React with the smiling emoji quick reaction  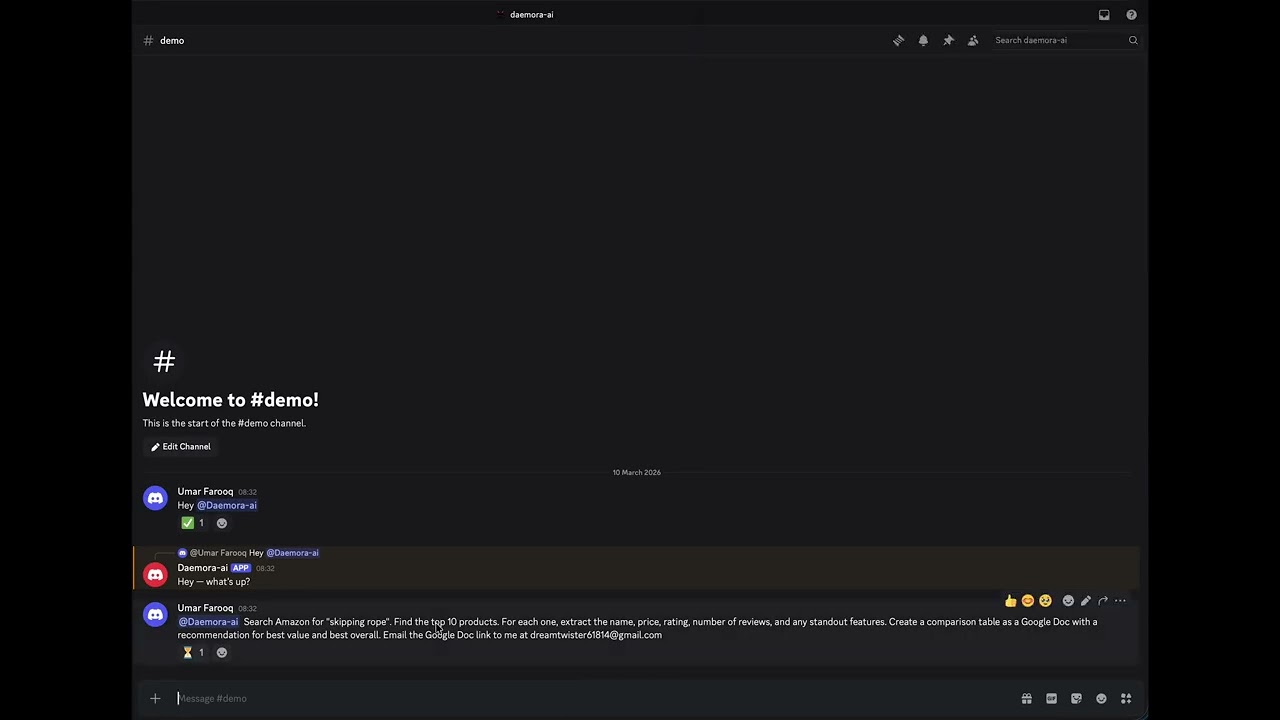tap(1027, 601)
